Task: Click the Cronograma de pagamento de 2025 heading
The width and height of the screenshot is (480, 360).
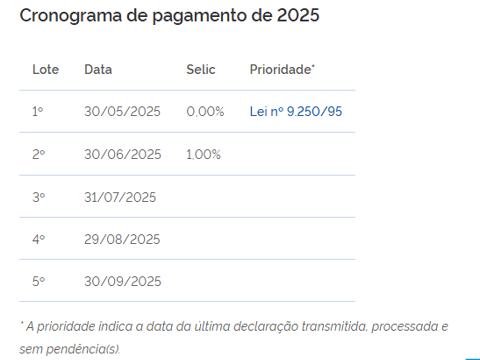Action: coord(169,16)
